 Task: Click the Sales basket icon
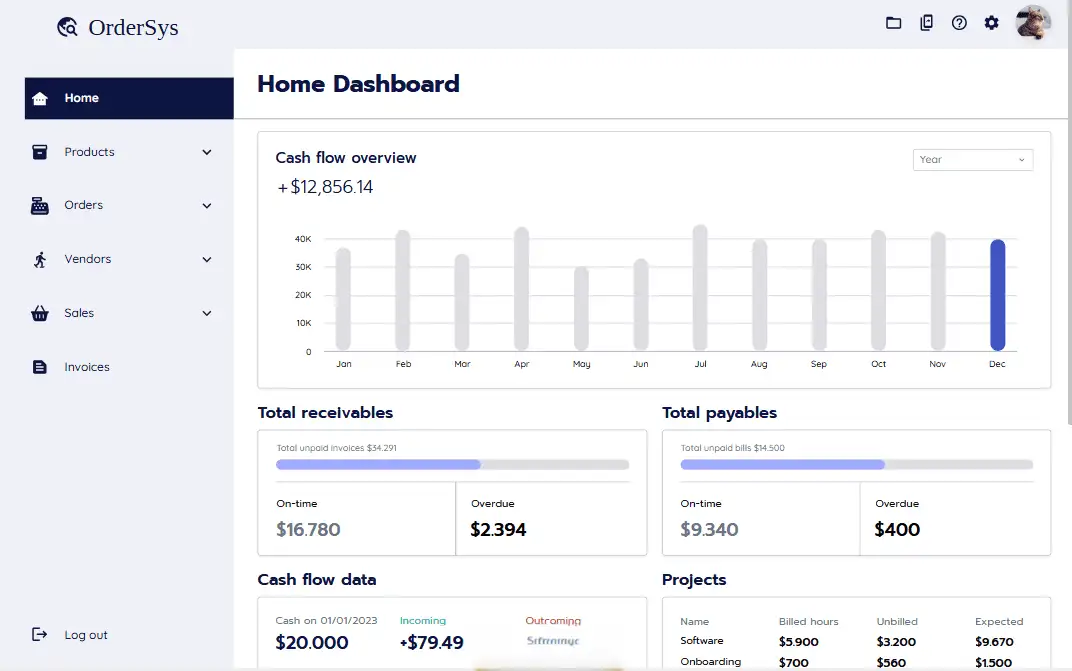[x=40, y=313]
